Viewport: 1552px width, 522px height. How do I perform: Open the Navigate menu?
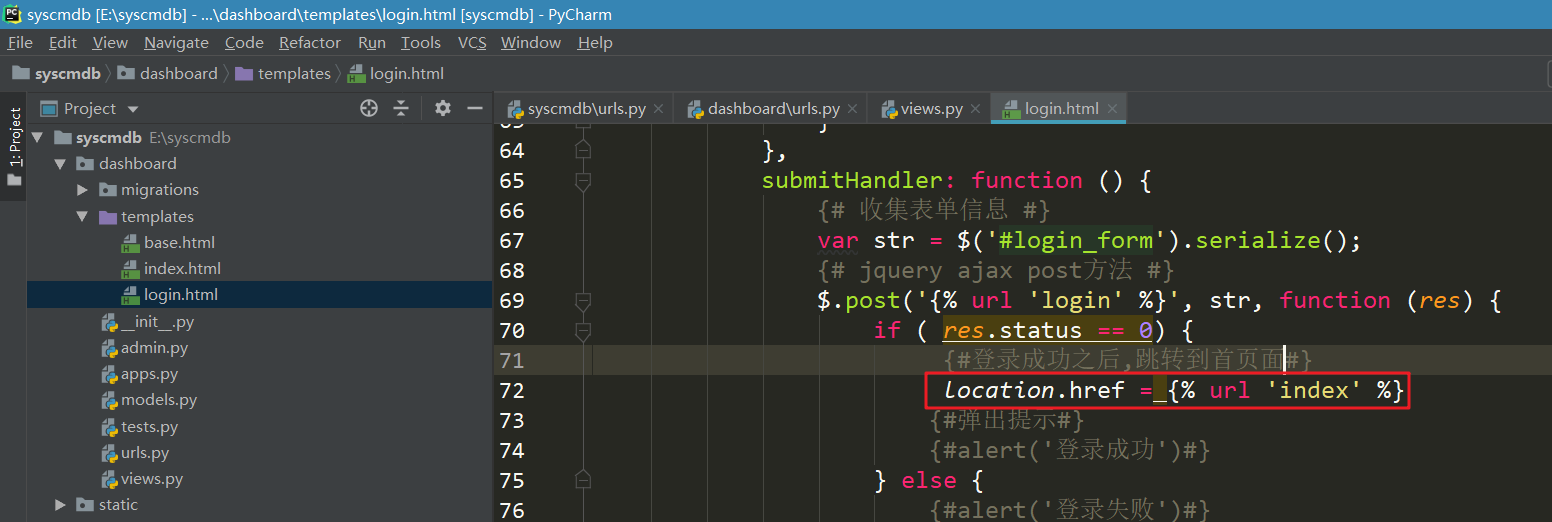click(176, 42)
